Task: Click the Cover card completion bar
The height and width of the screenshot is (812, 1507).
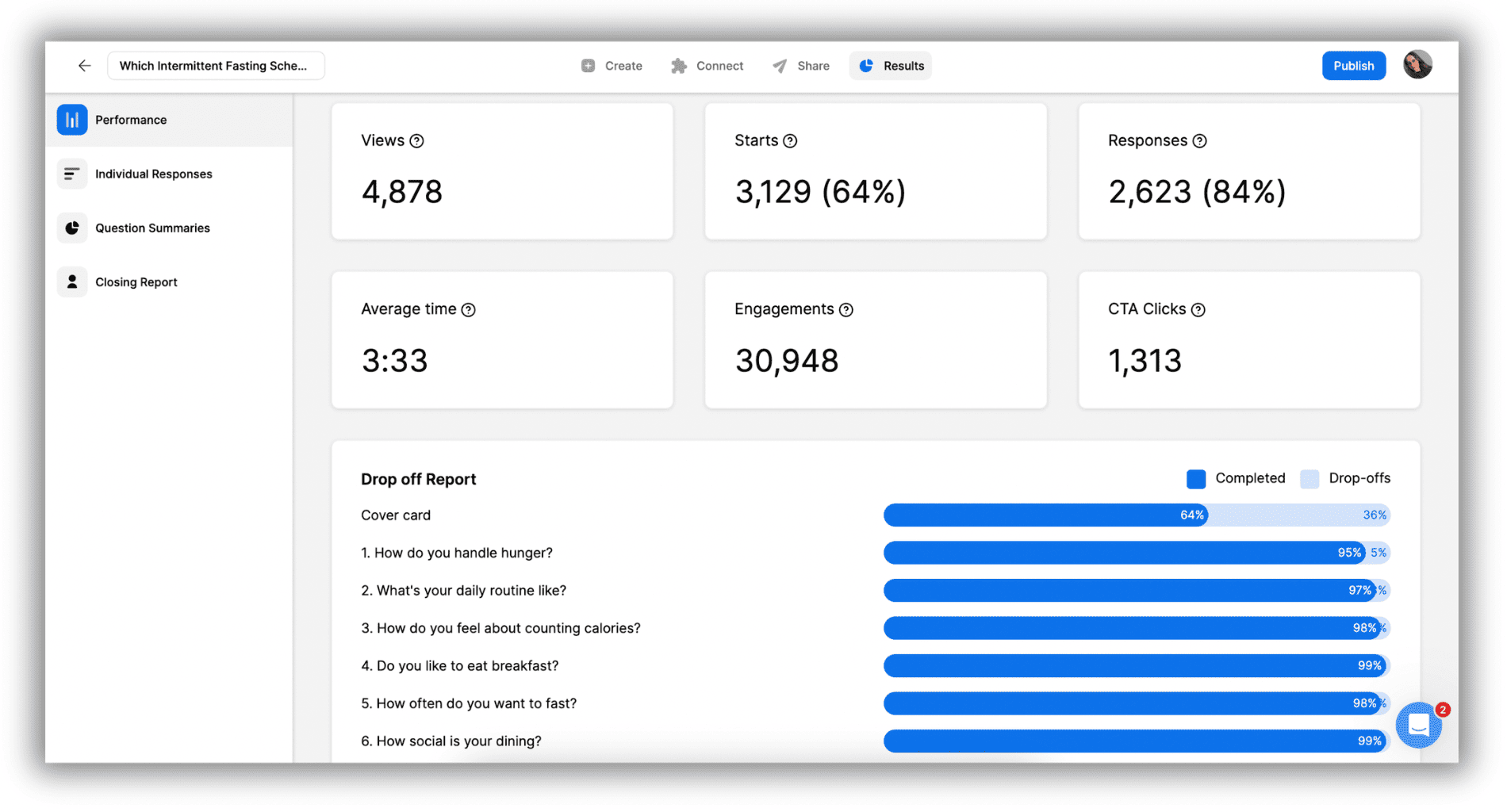Action: click(x=1044, y=515)
